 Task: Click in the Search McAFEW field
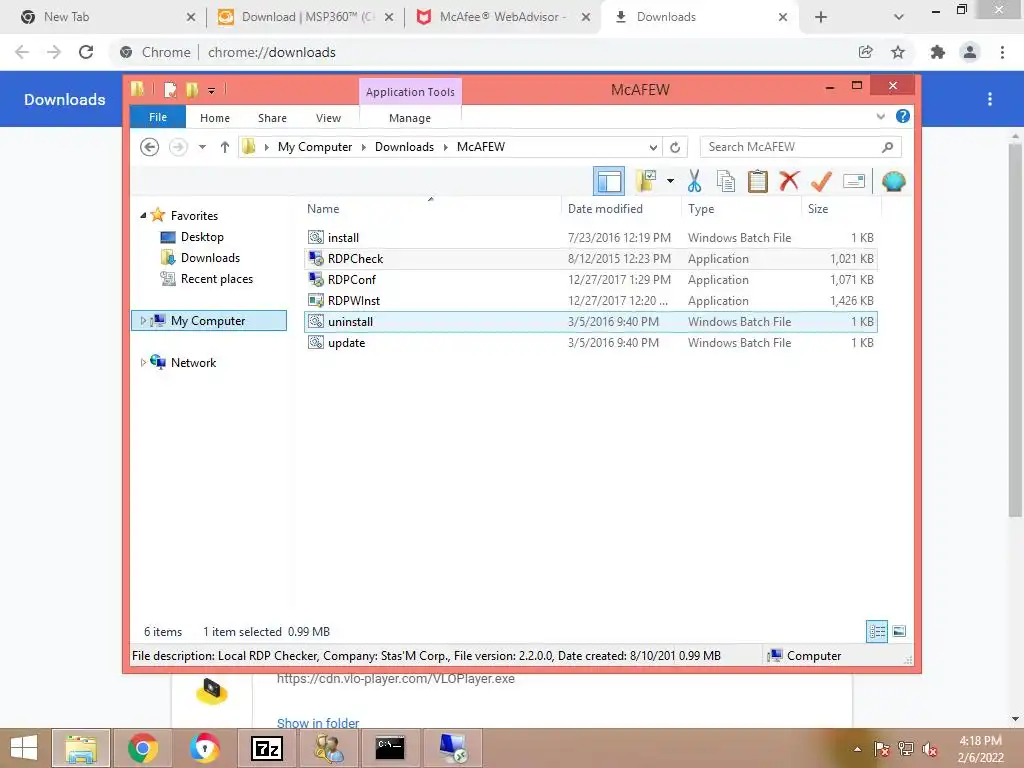[790, 147]
